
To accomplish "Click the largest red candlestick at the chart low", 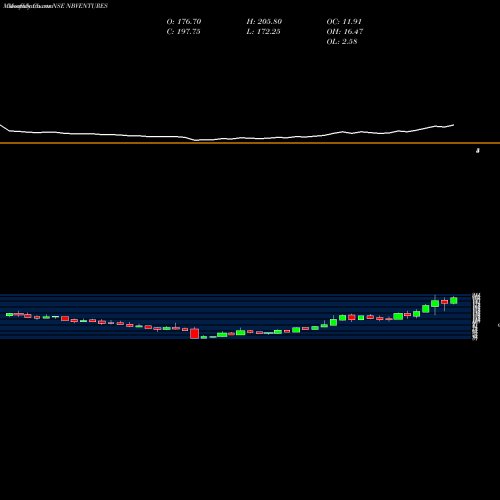I will [x=194, y=333].
